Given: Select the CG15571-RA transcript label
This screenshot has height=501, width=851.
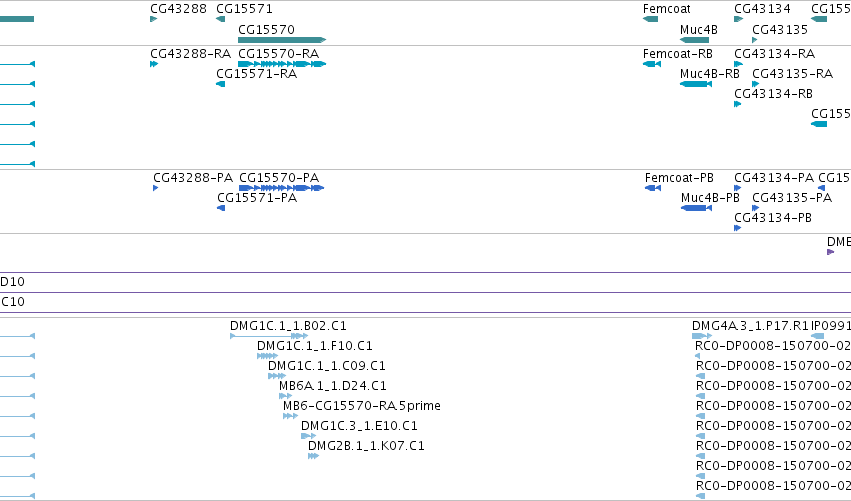Looking at the screenshot, I should pos(256,74).
